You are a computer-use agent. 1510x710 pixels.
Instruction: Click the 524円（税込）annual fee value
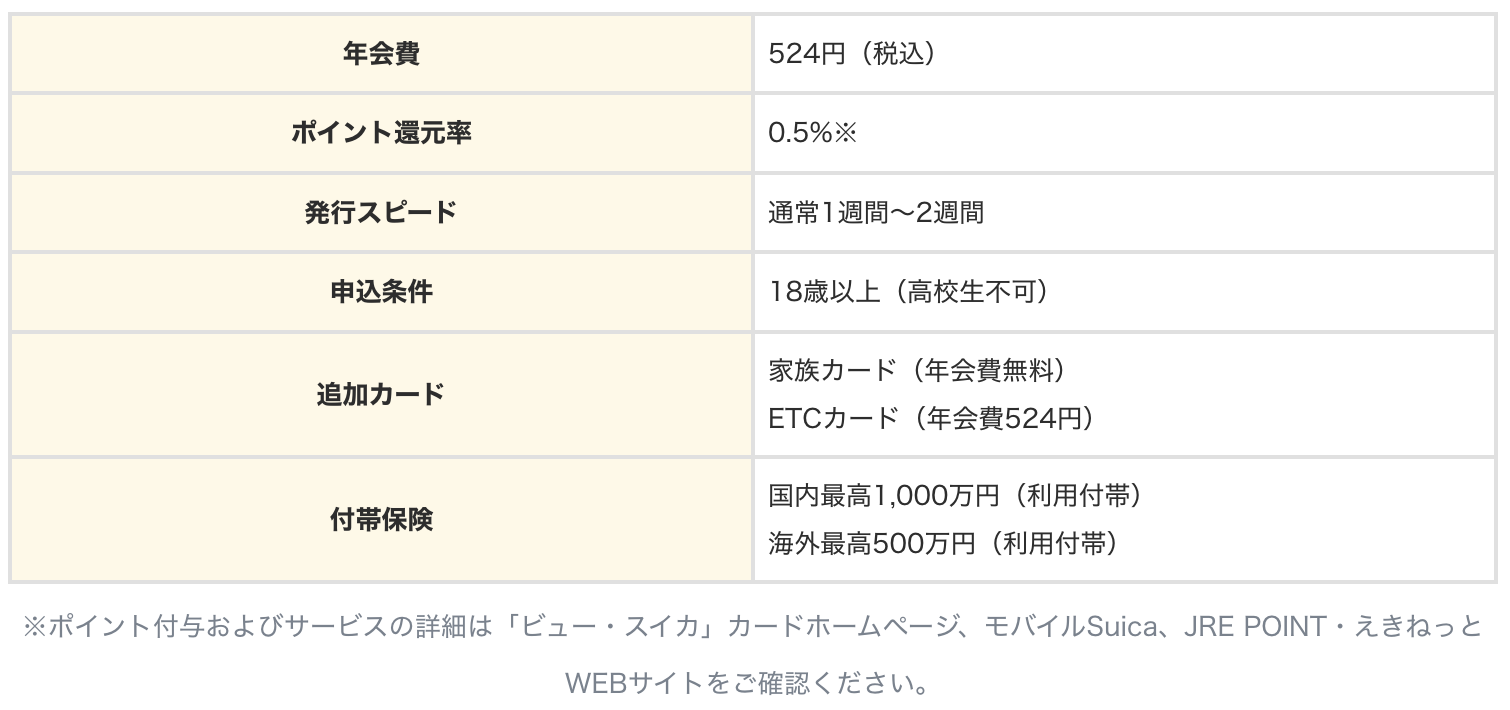click(853, 54)
